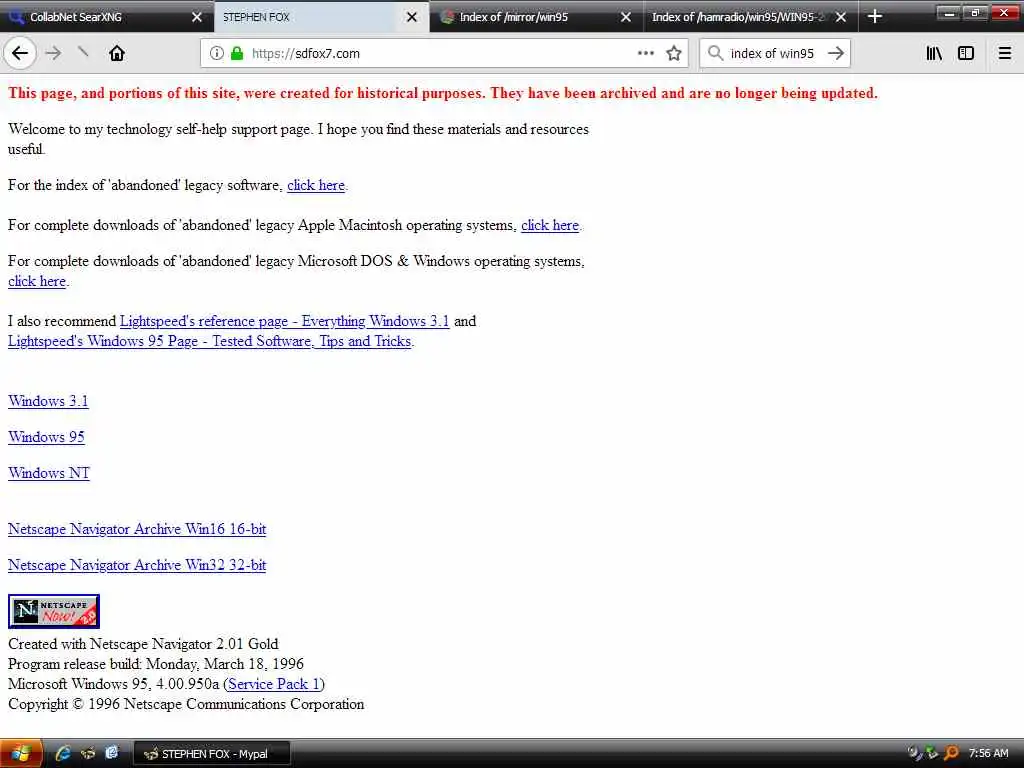Switch to the CollabNet SearXNG tab

coord(107,17)
